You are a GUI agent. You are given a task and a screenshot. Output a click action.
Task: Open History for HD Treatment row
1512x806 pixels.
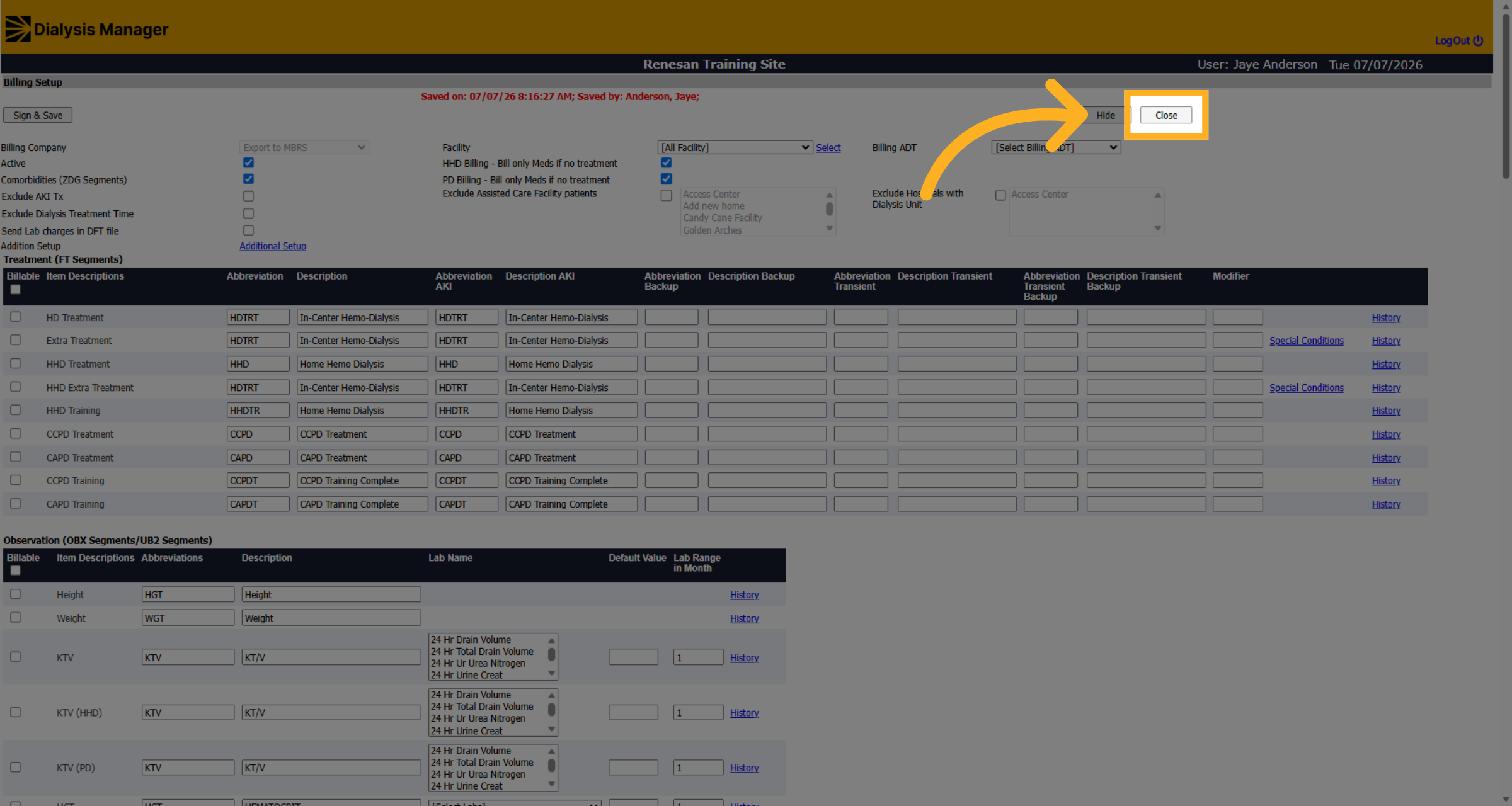1386,318
